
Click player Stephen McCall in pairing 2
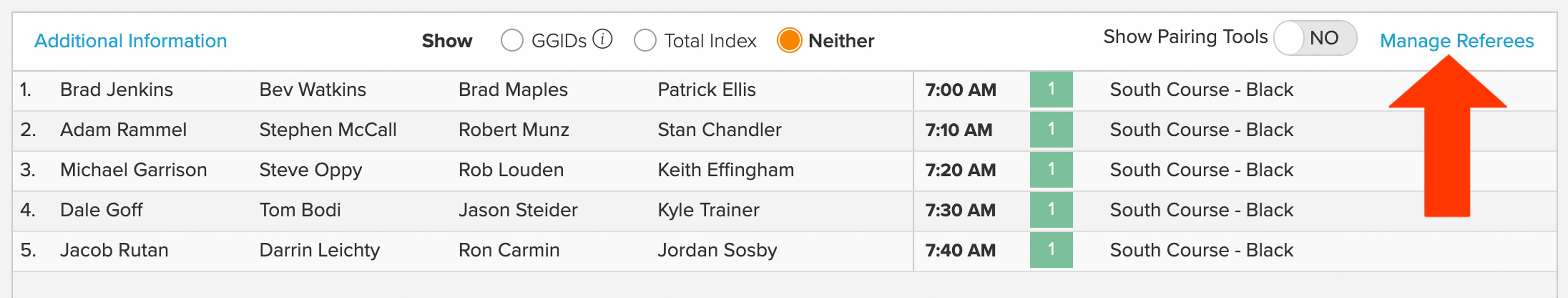click(328, 130)
